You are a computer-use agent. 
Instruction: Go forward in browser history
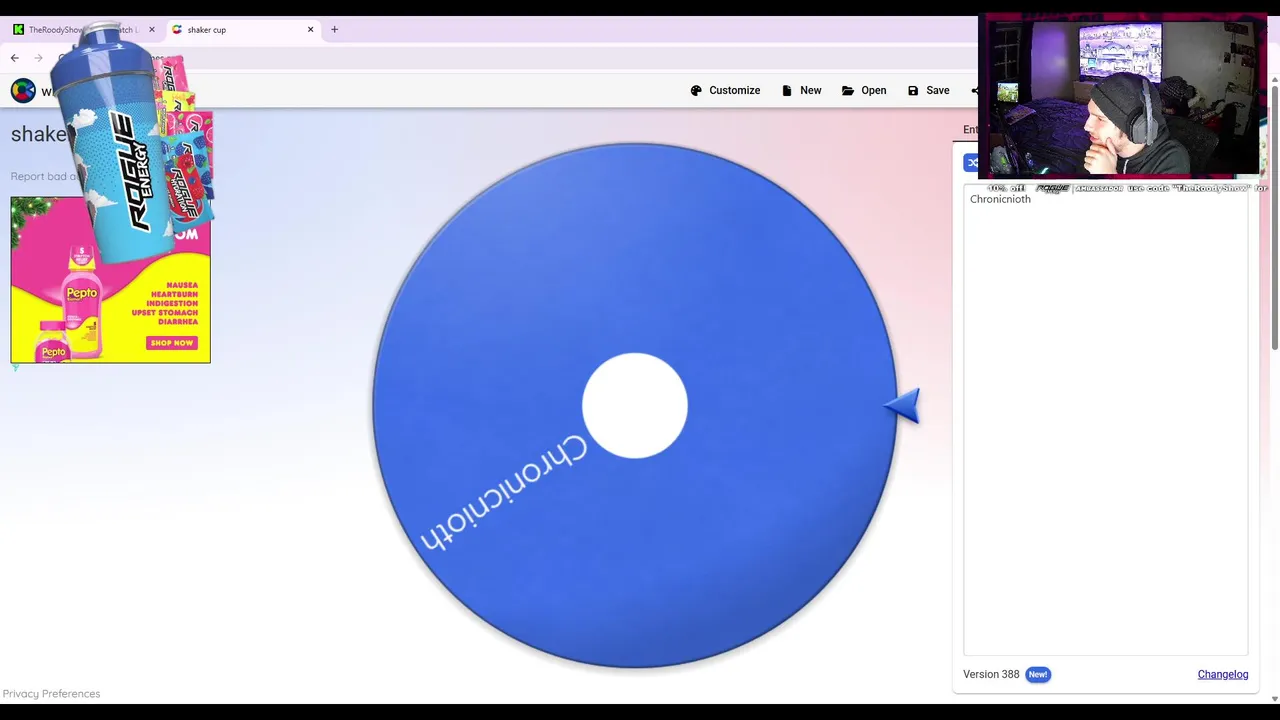point(39,58)
